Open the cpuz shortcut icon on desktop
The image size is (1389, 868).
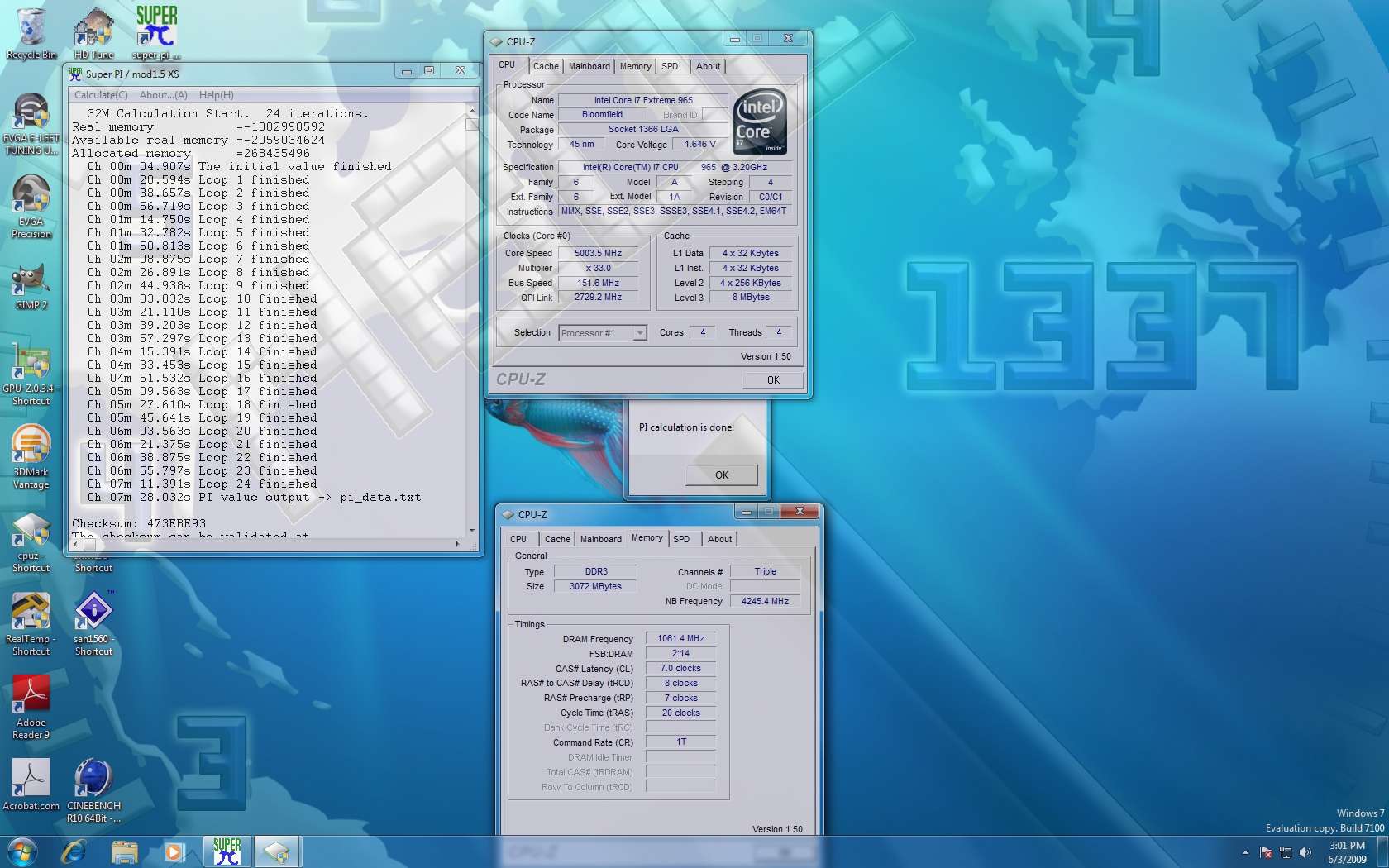pyautogui.click(x=31, y=541)
